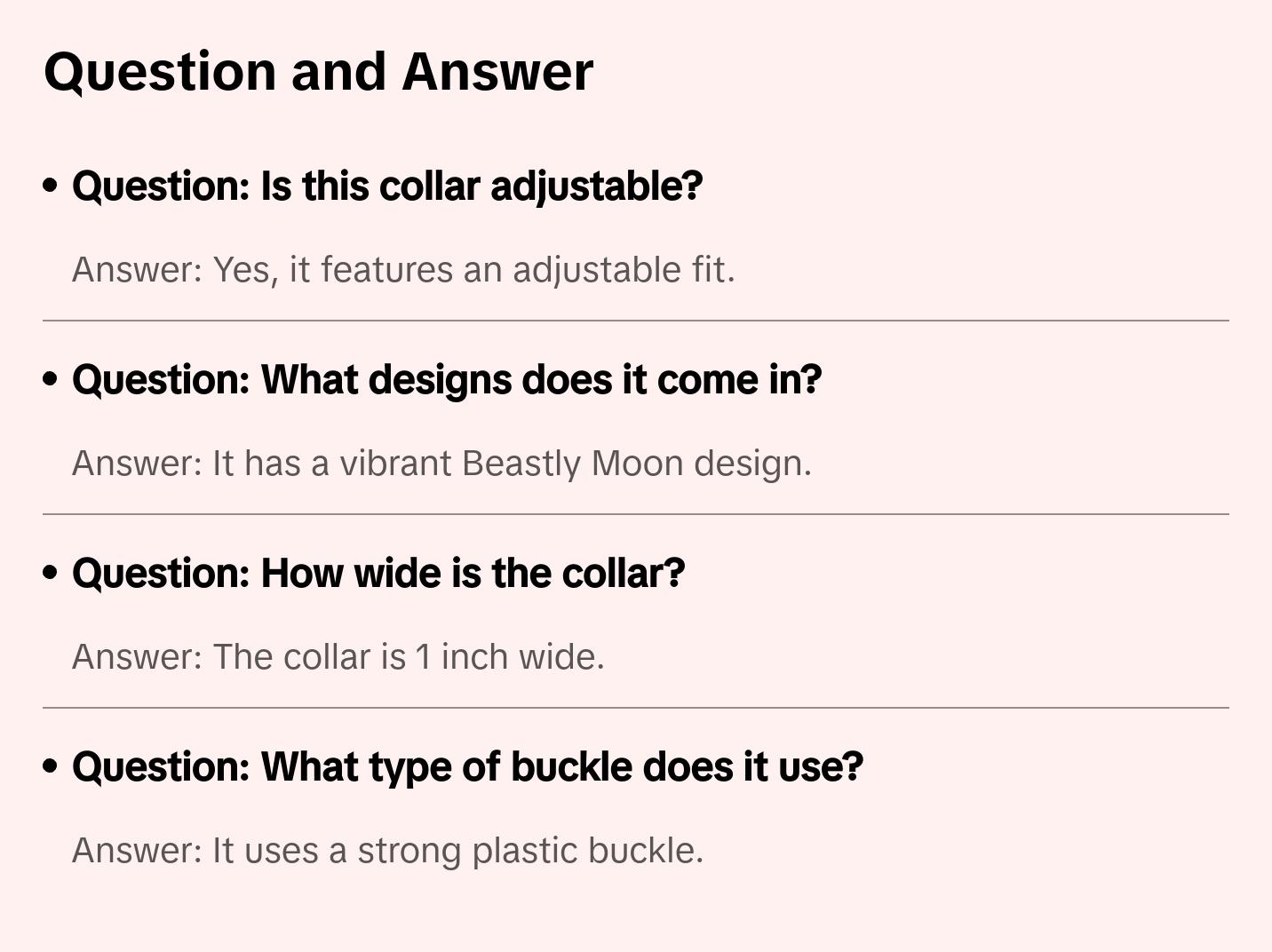Click bullet before adjustable collar question

click(x=51, y=186)
